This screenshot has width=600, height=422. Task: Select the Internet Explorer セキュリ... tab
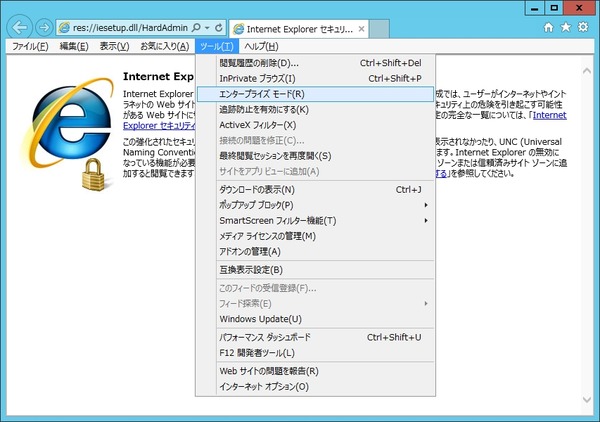click(298, 29)
